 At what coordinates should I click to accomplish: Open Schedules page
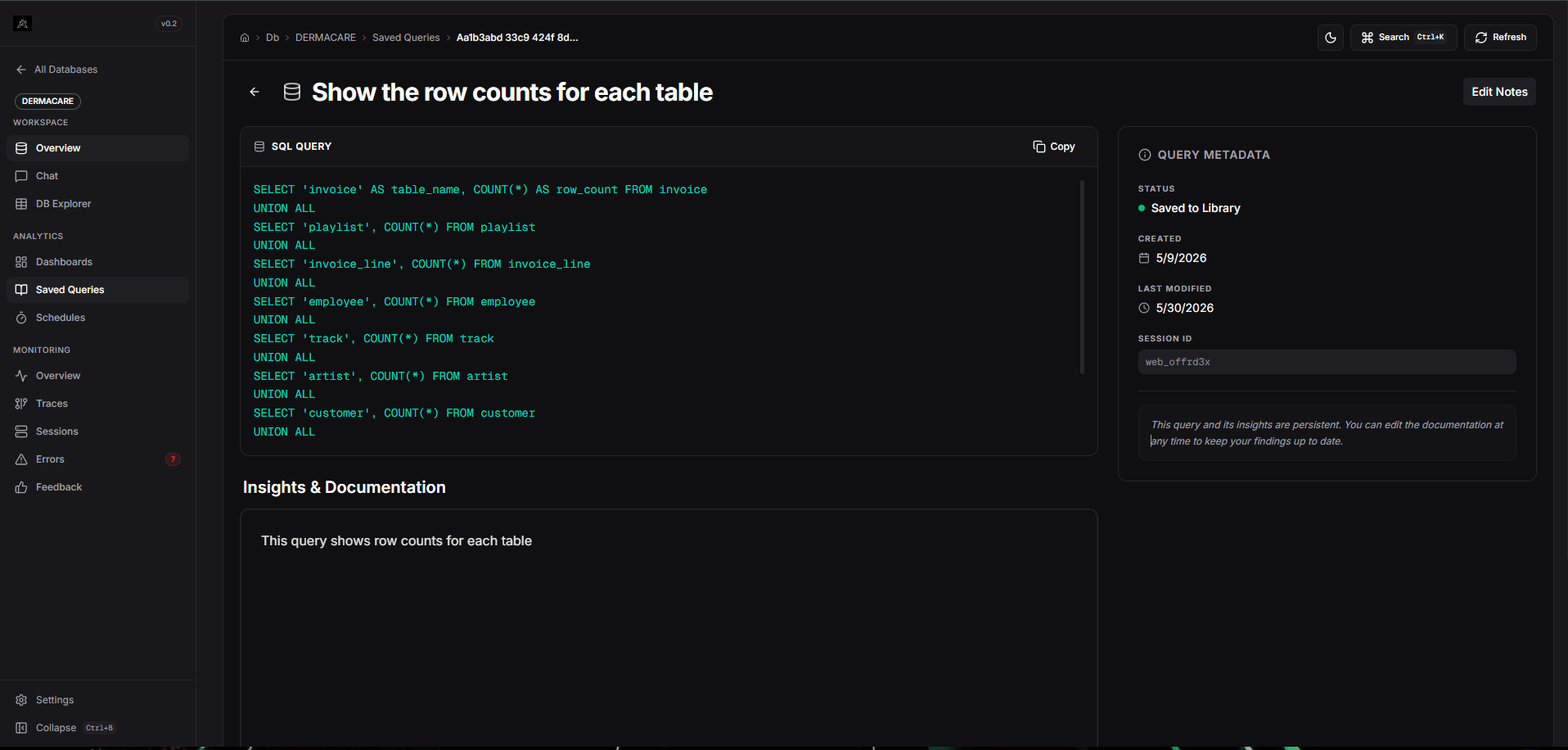pos(97,318)
